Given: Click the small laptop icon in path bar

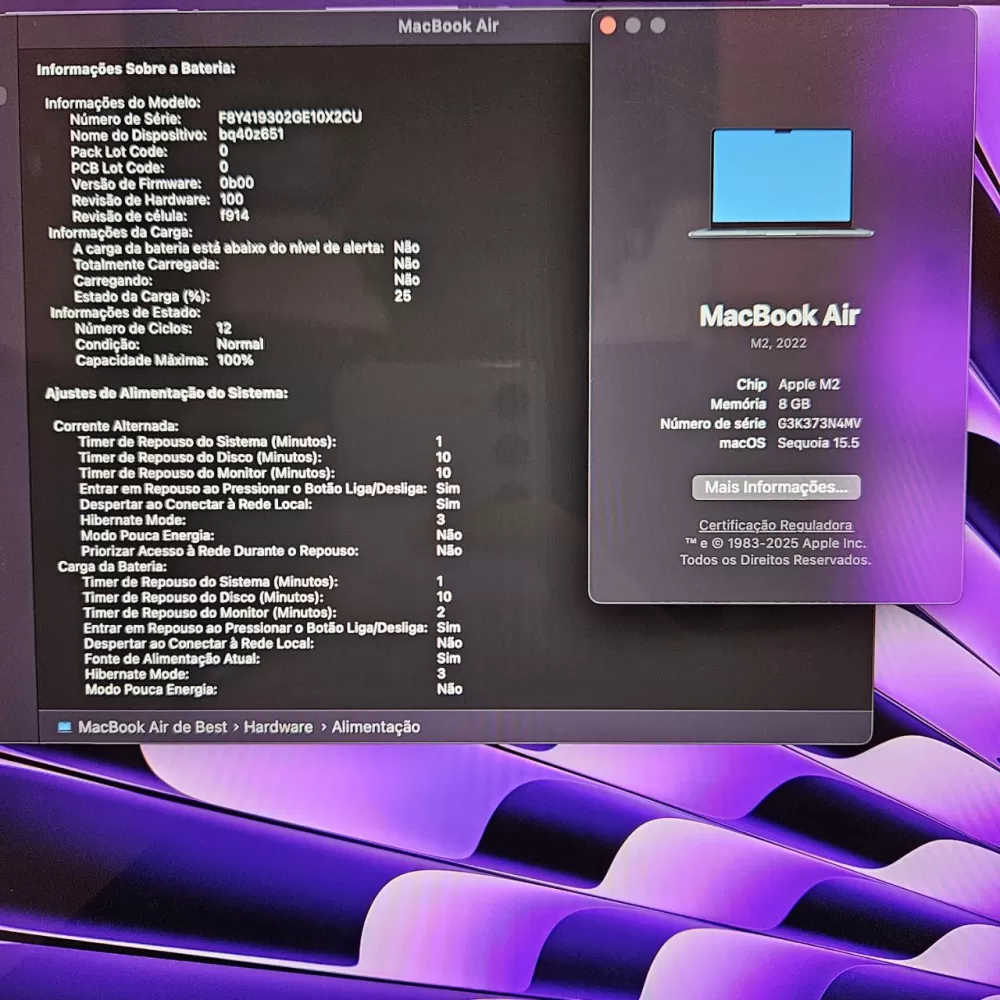Looking at the screenshot, I should (x=64, y=727).
